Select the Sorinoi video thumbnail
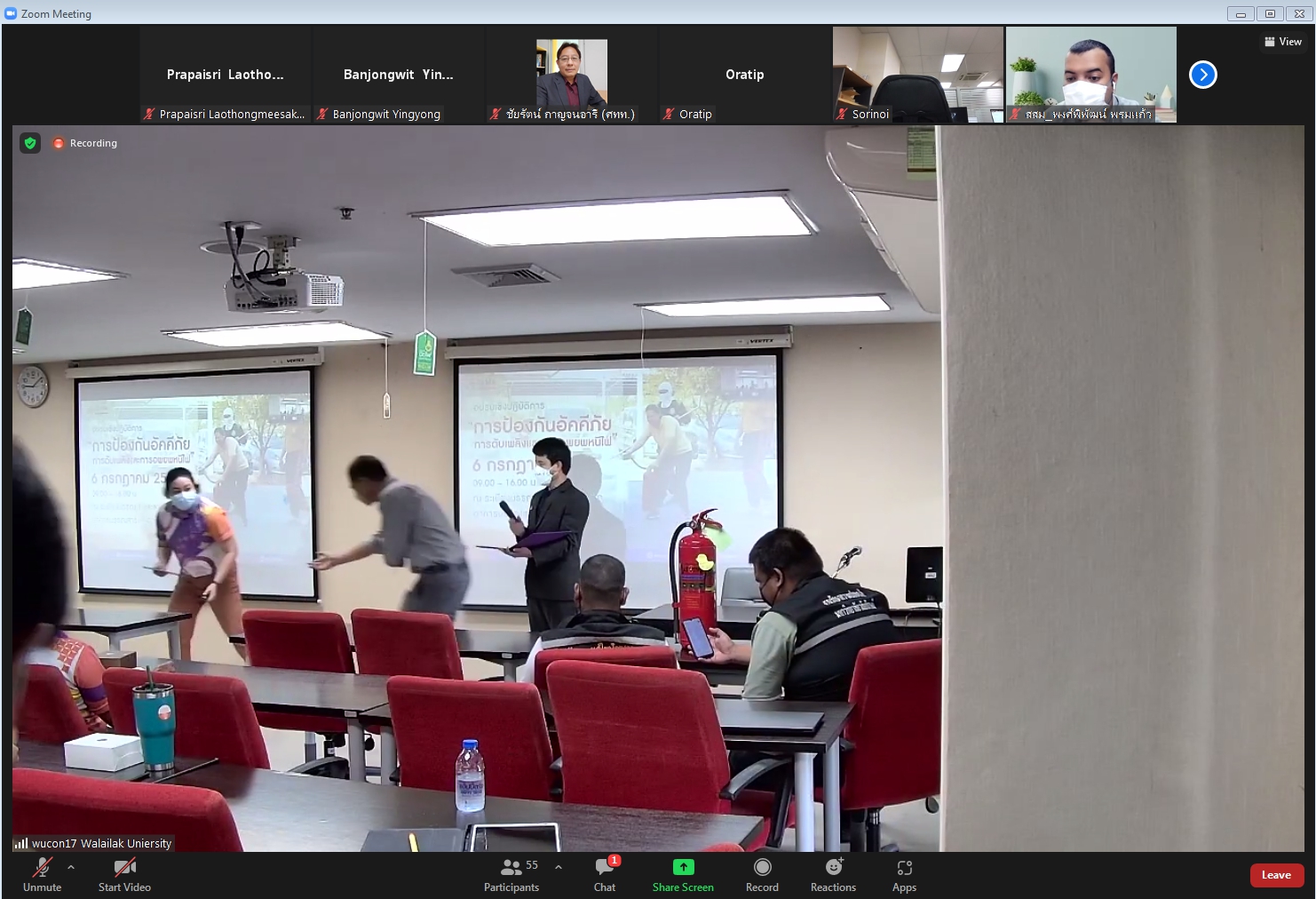This screenshot has width=1316, height=899. coord(917,75)
